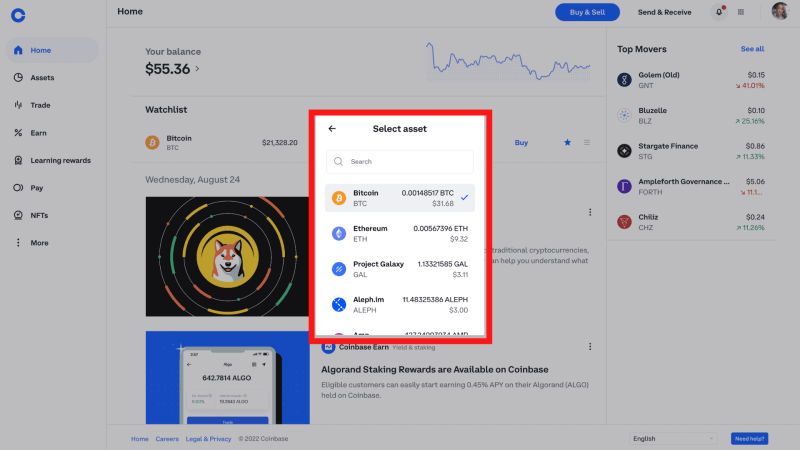The height and width of the screenshot is (450, 800).
Task: Click the footer Legal & Privacy link
Action: point(208,439)
